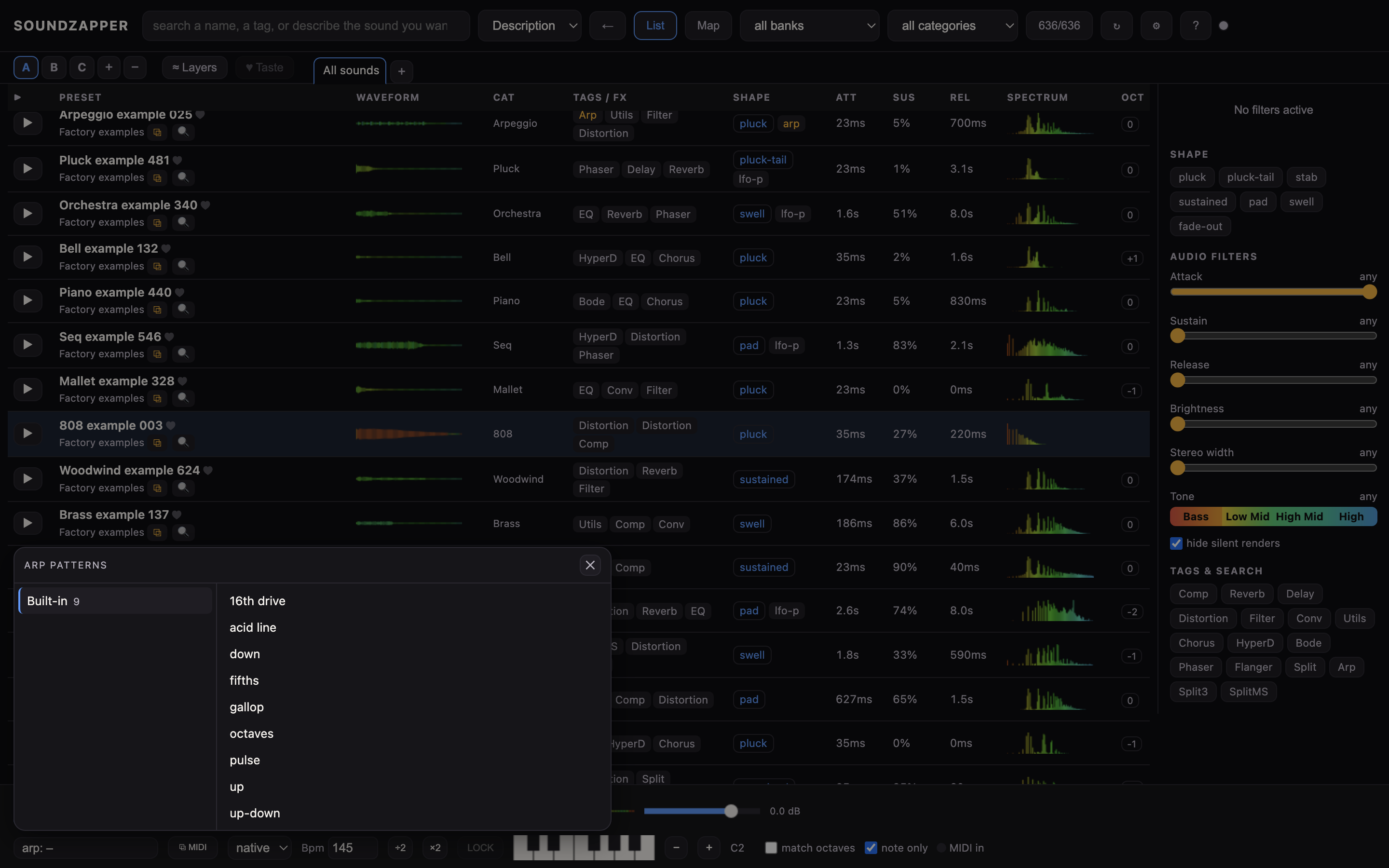
Task: Click the mini piano keyboard
Action: (584, 848)
